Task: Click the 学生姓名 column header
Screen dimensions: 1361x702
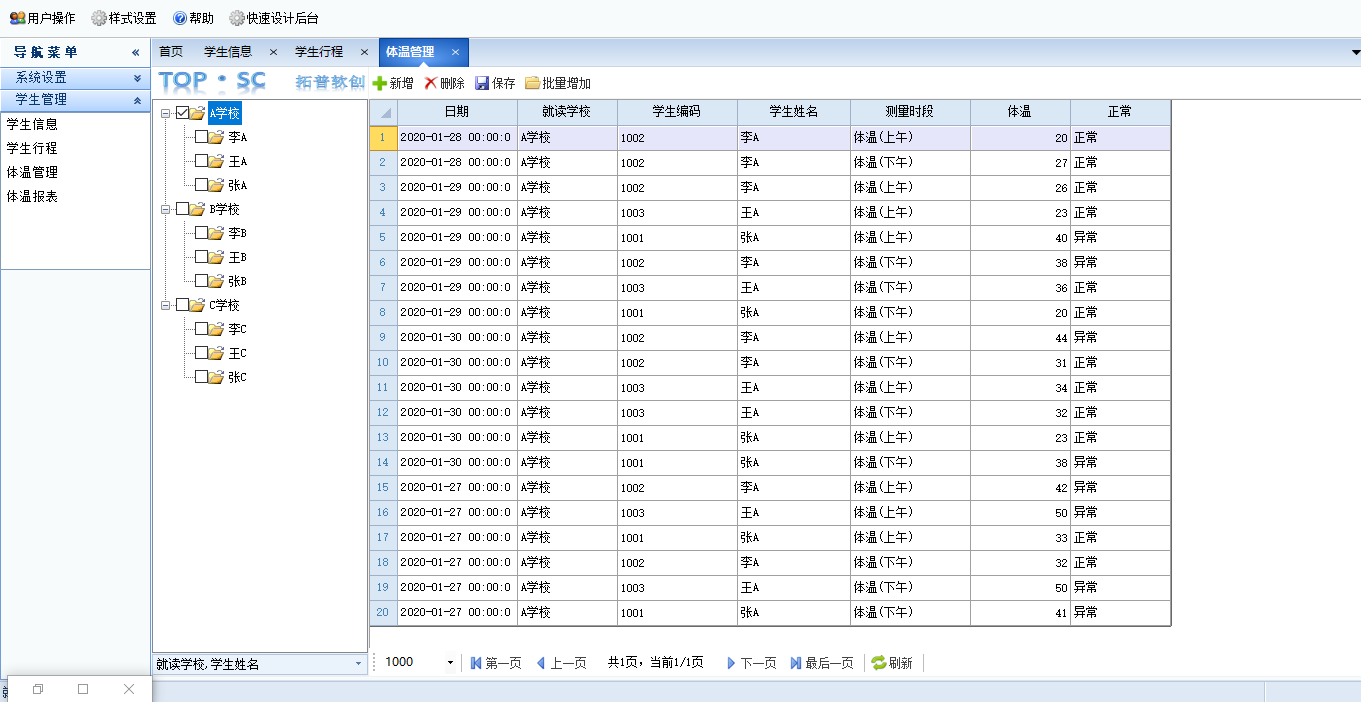Action: click(794, 112)
